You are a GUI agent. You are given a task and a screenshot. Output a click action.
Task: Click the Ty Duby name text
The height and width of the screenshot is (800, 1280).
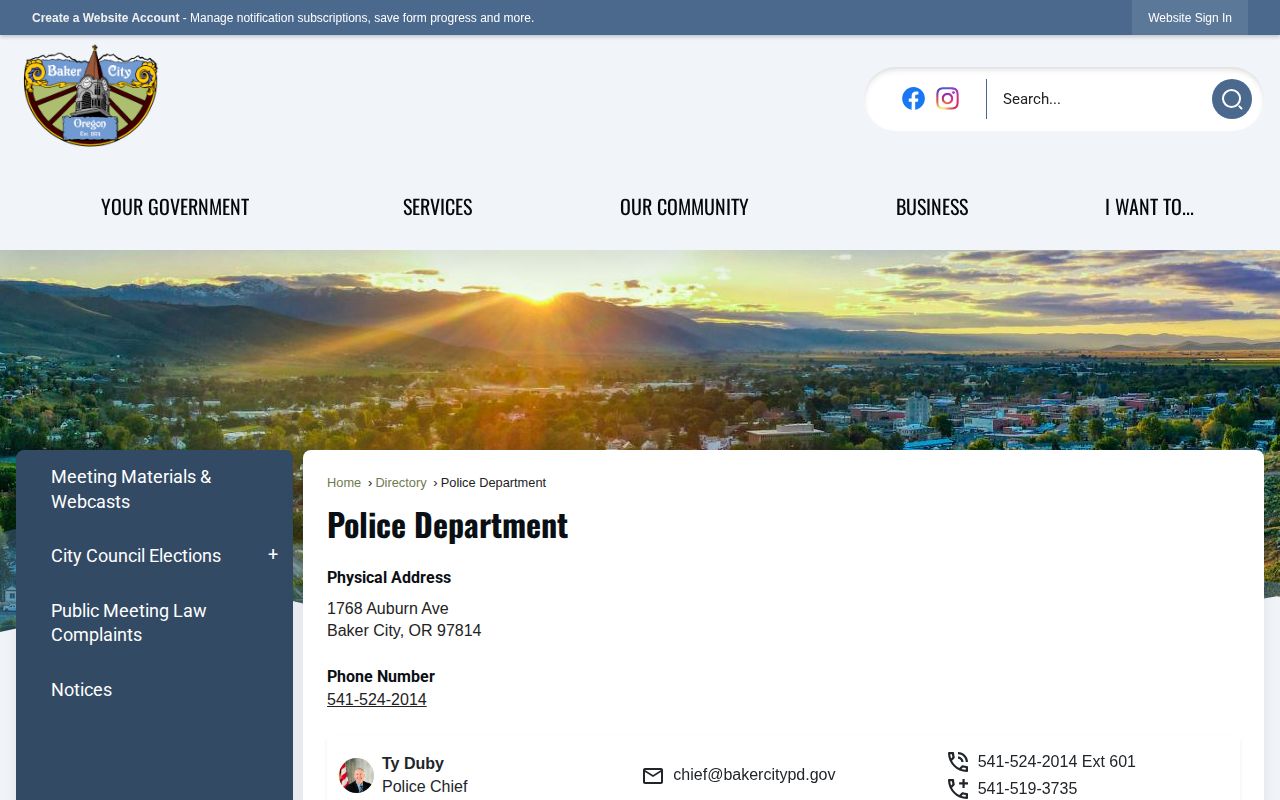click(x=413, y=764)
